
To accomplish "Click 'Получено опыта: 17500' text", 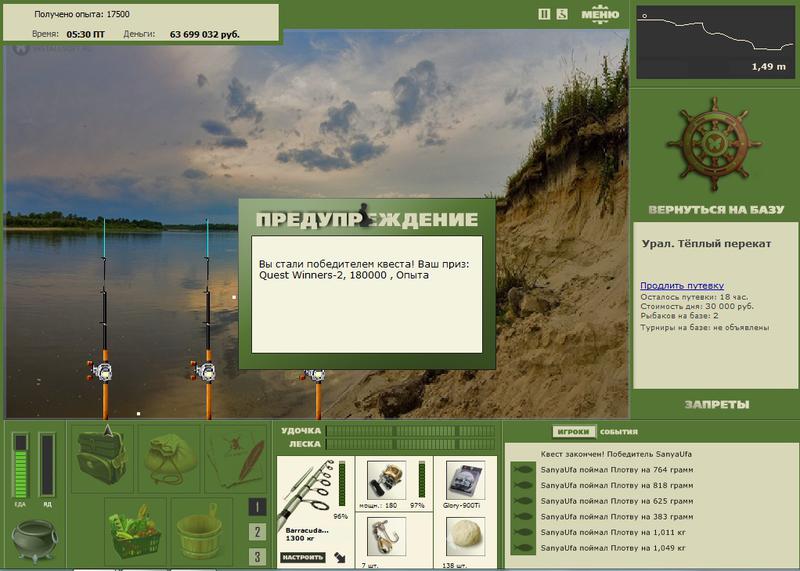I will 82,14.
